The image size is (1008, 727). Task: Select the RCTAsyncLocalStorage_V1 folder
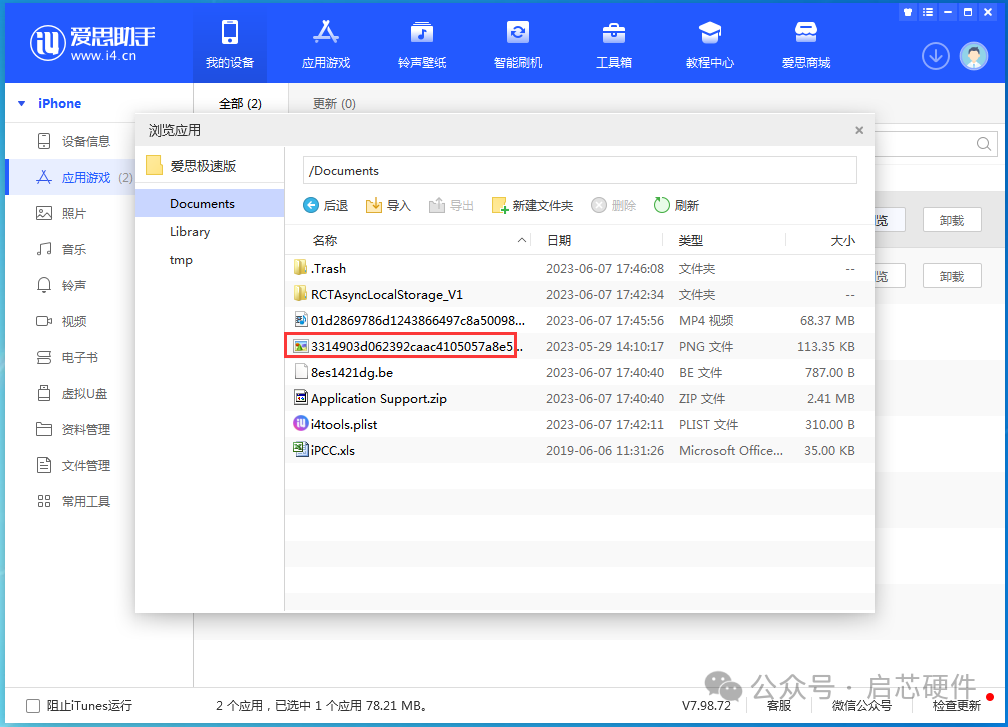[x=579, y=294]
